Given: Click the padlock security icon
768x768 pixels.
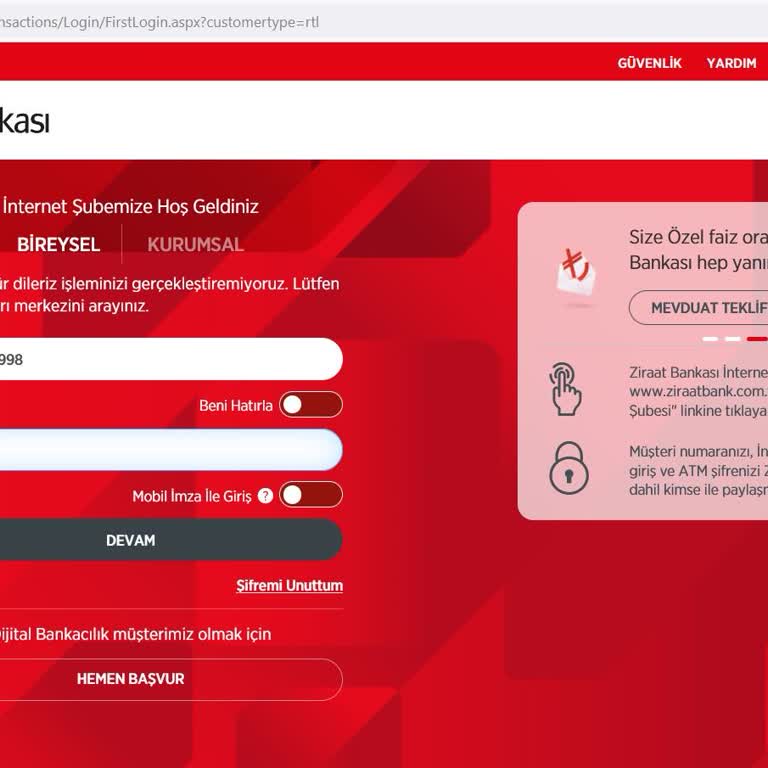Looking at the screenshot, I should 569,468.
